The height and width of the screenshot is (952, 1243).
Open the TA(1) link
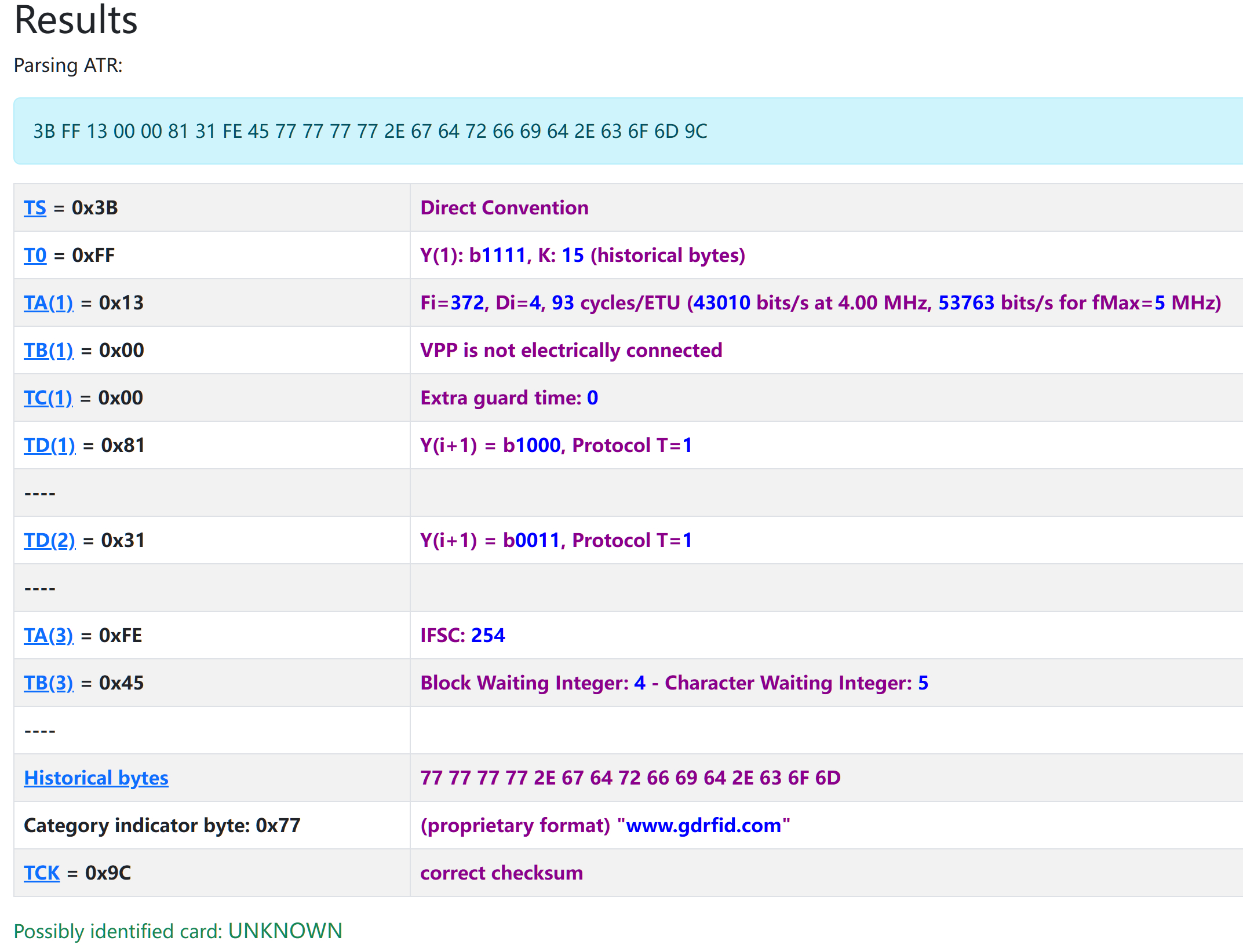tap(49, 303)
